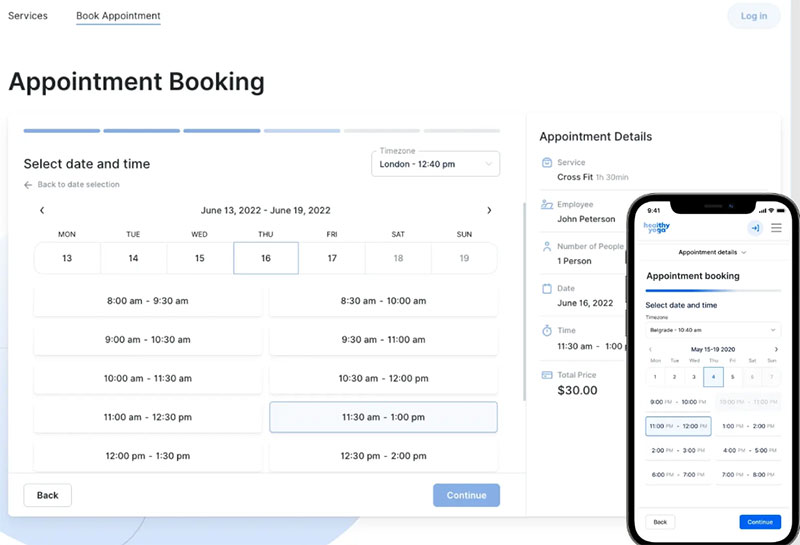Go to next week with right chevron

(489, 210)
